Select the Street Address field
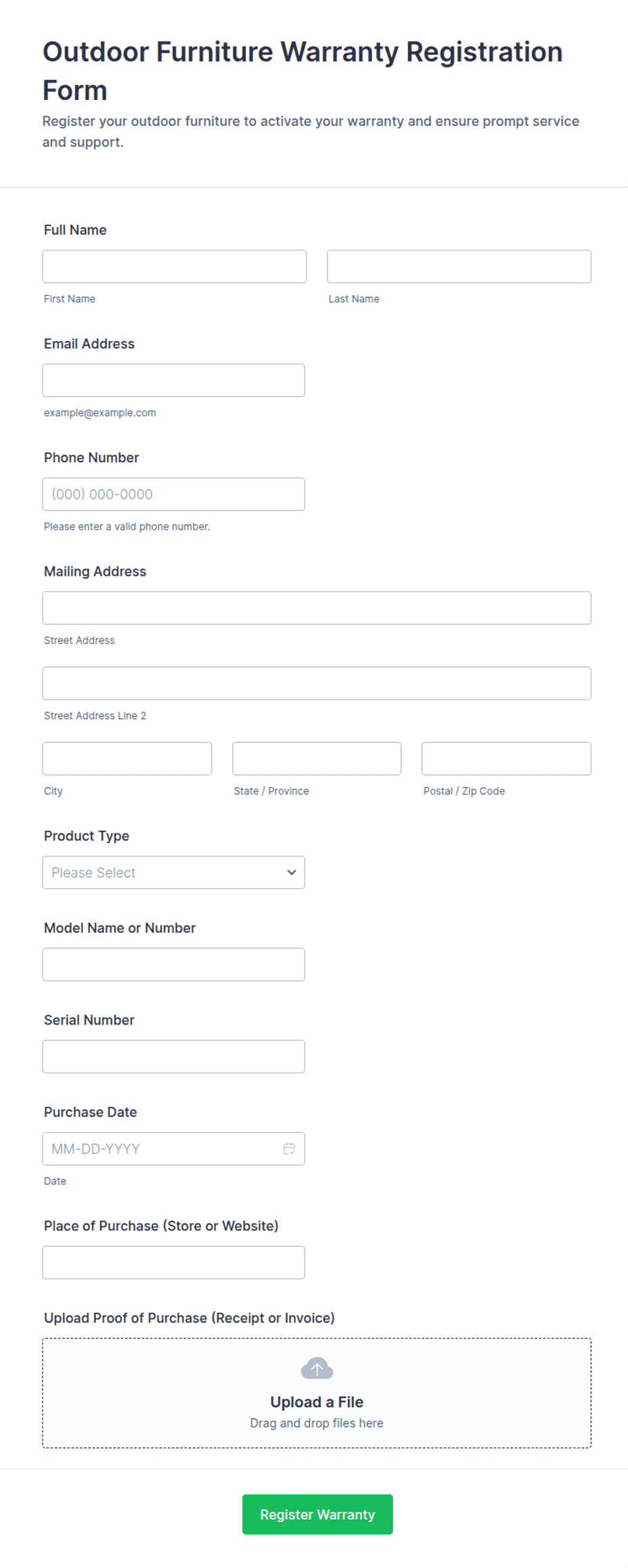The image size is (628, 1568). coord(317,607)
